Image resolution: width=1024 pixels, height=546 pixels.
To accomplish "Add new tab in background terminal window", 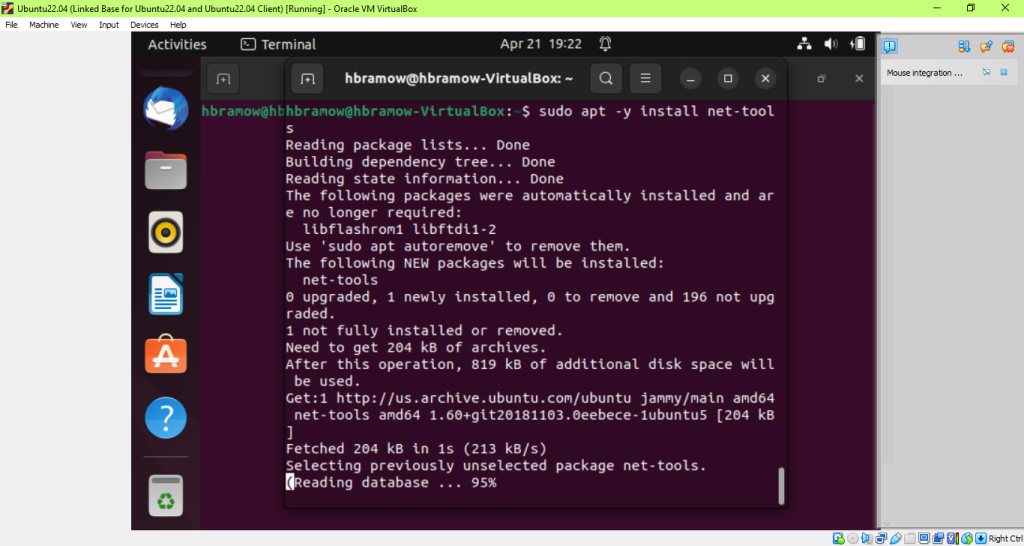I will coord(223,79).
